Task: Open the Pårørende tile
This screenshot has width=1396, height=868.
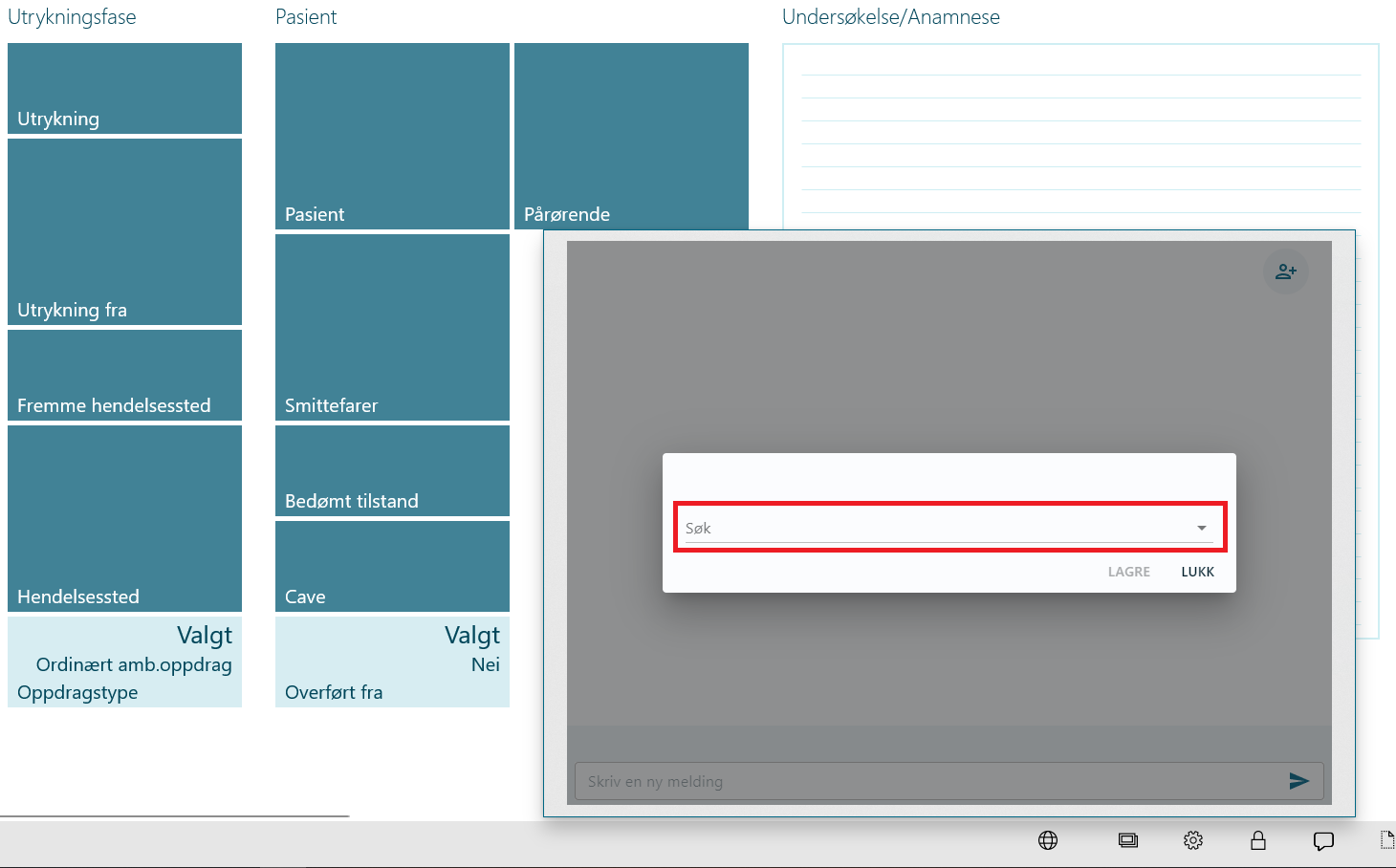Action: [631, 136]
